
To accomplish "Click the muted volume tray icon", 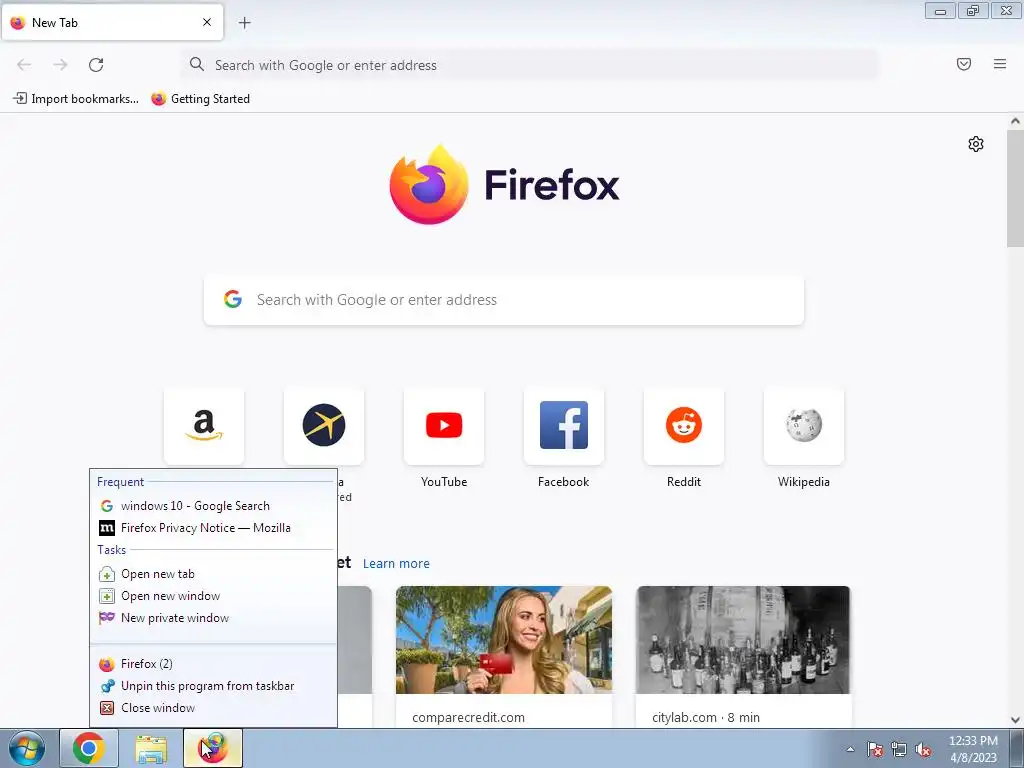I will [923, 749].
